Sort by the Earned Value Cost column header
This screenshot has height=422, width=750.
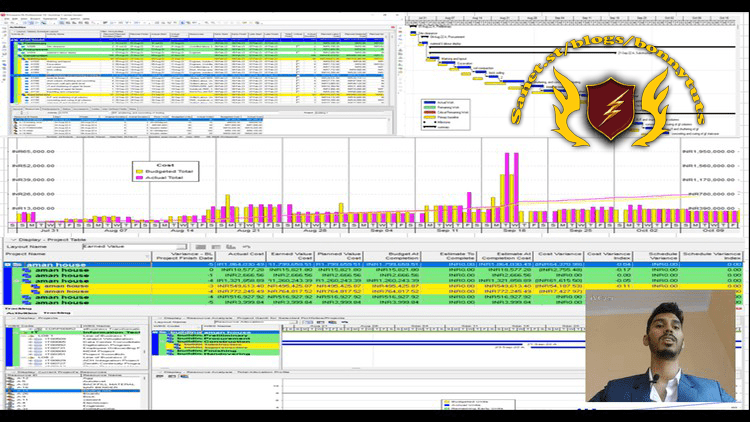tap(290, 256)
